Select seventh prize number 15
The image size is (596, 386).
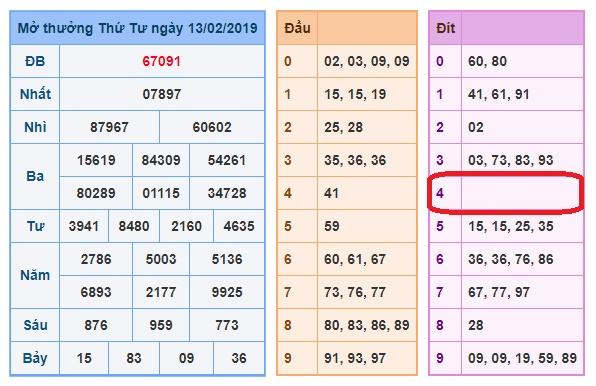point(84,358)
